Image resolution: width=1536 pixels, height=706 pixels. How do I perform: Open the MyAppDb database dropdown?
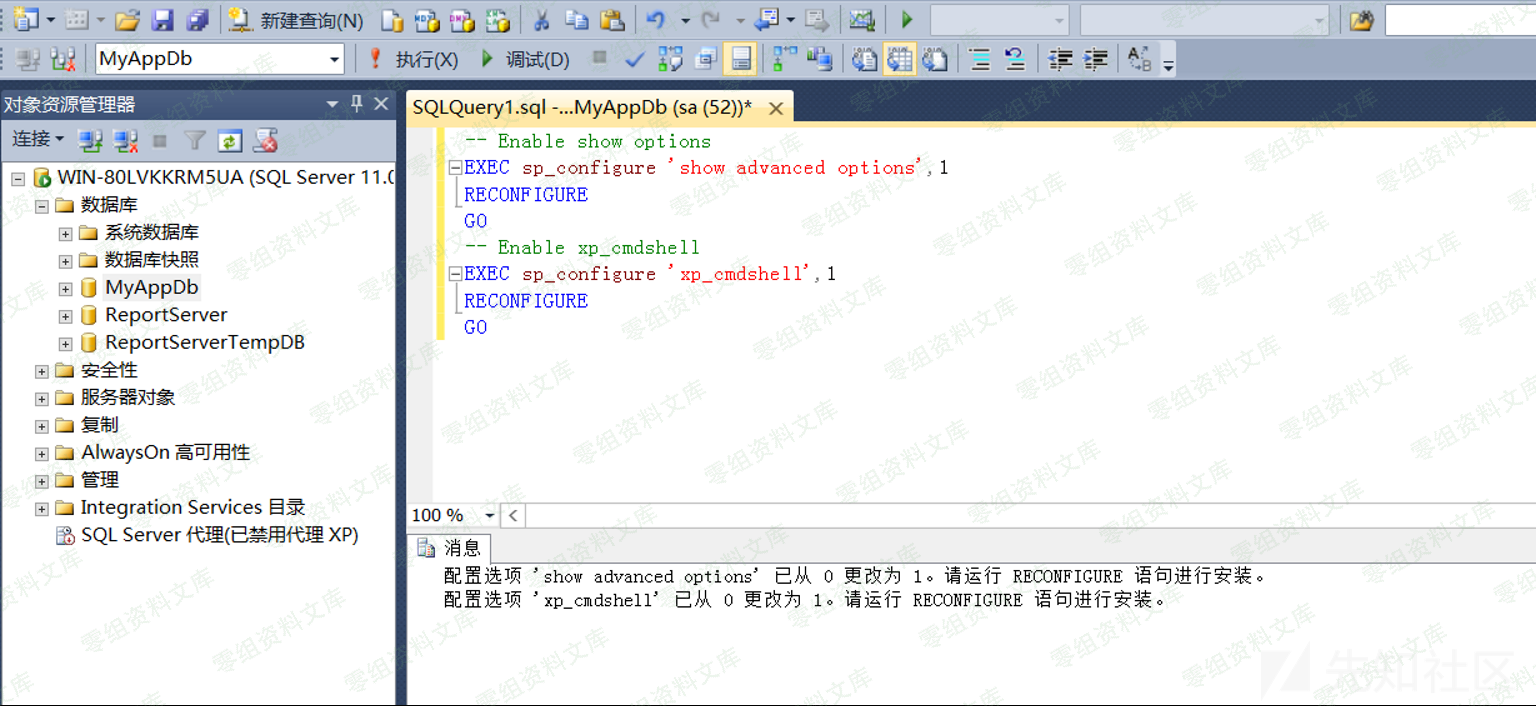[x=335, y=59]
